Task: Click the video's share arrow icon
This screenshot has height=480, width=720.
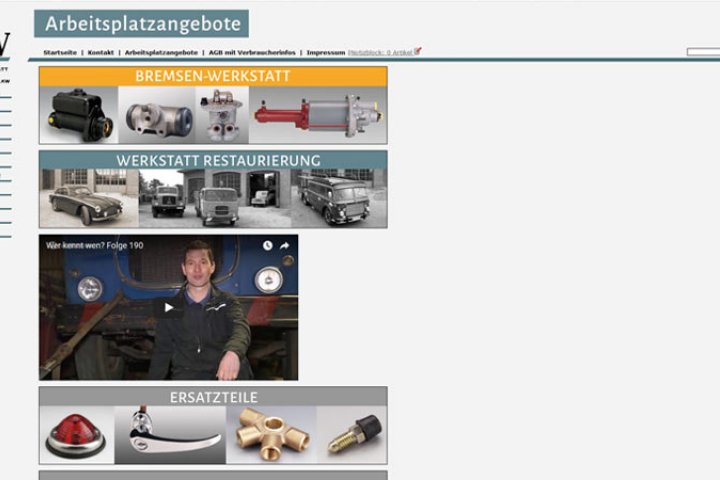Action: click(284, 245)
